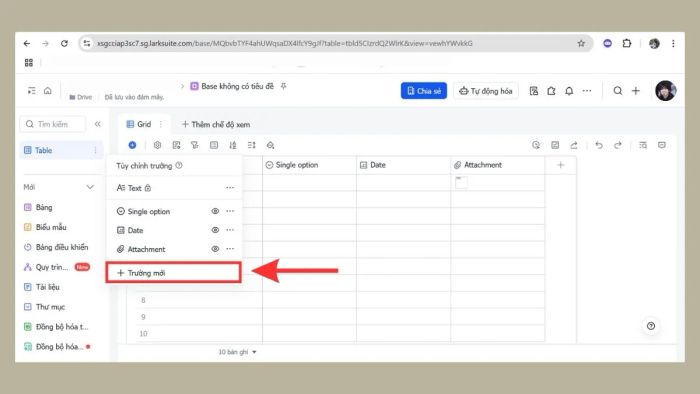Open the help icon beside Tùy chỉnh trường
Viewport: 700px width, 394px height.
coord(179,166)
